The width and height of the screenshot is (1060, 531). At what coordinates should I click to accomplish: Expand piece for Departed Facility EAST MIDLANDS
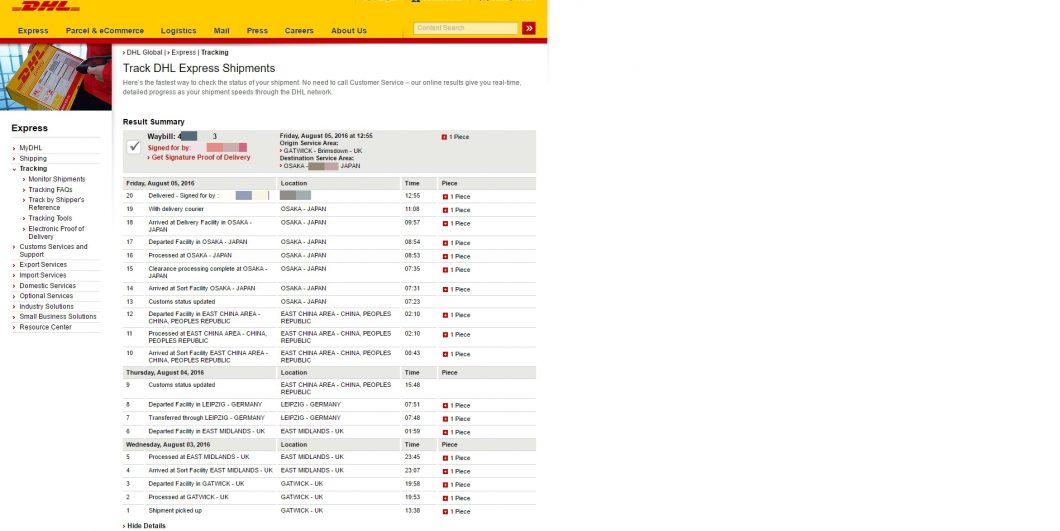click(x=445, y=432)
